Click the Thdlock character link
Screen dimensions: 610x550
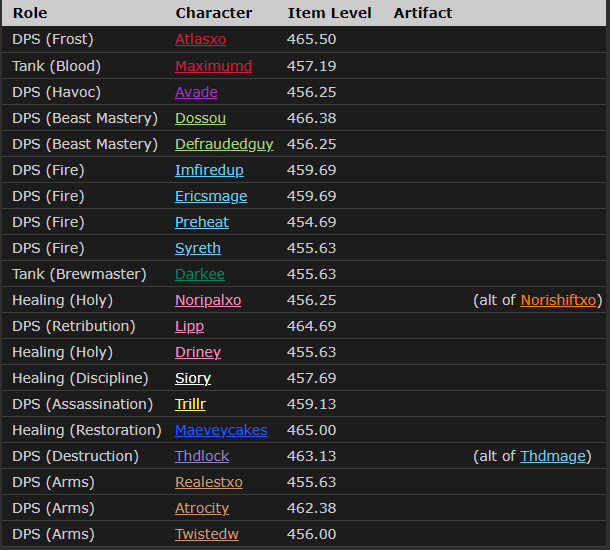(x=202, y=456)
